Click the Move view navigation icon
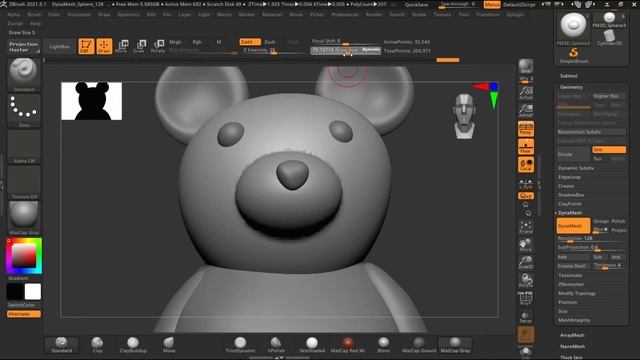The height and width of the screenshot is (360, 640). (526, 245)
